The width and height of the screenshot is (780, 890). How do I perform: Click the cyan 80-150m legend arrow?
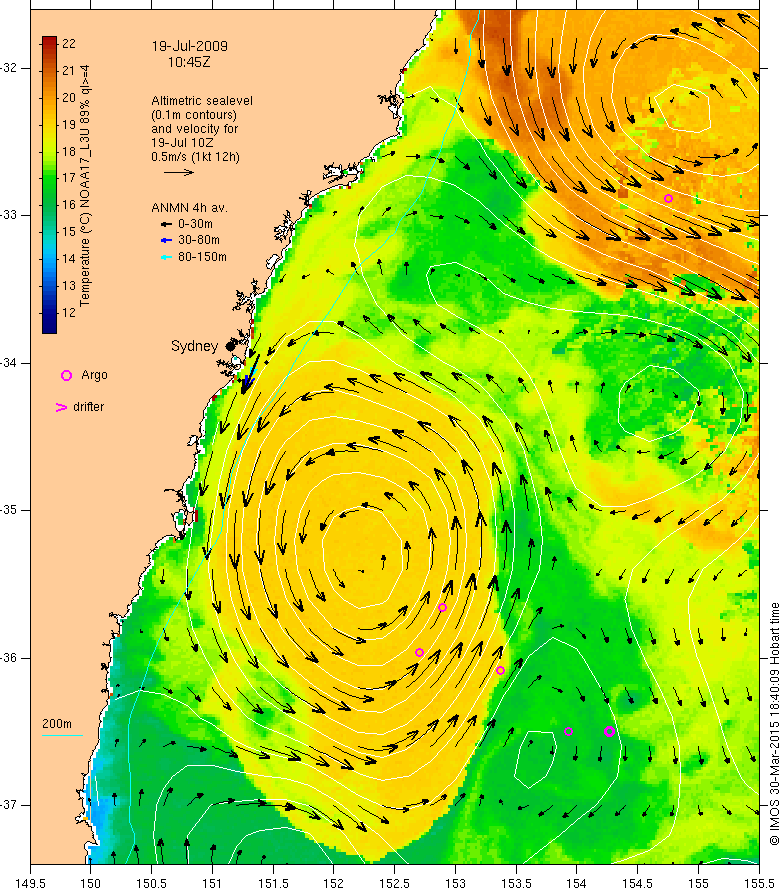pyautogui.click(x=166, y=257)
